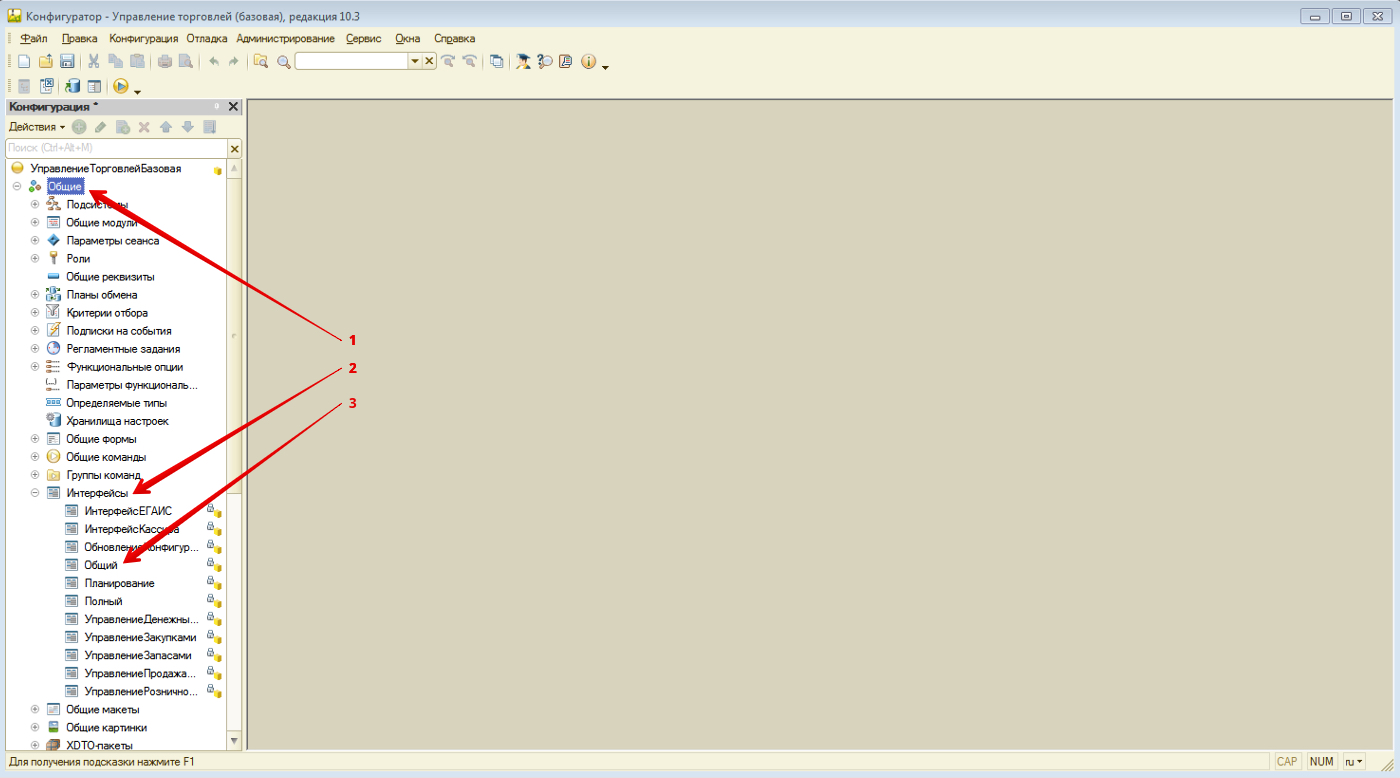Collapse the Интерфейсы tree node
Image resolution: width=1400 pixels, height=778 pixels.
pos(35,493)
